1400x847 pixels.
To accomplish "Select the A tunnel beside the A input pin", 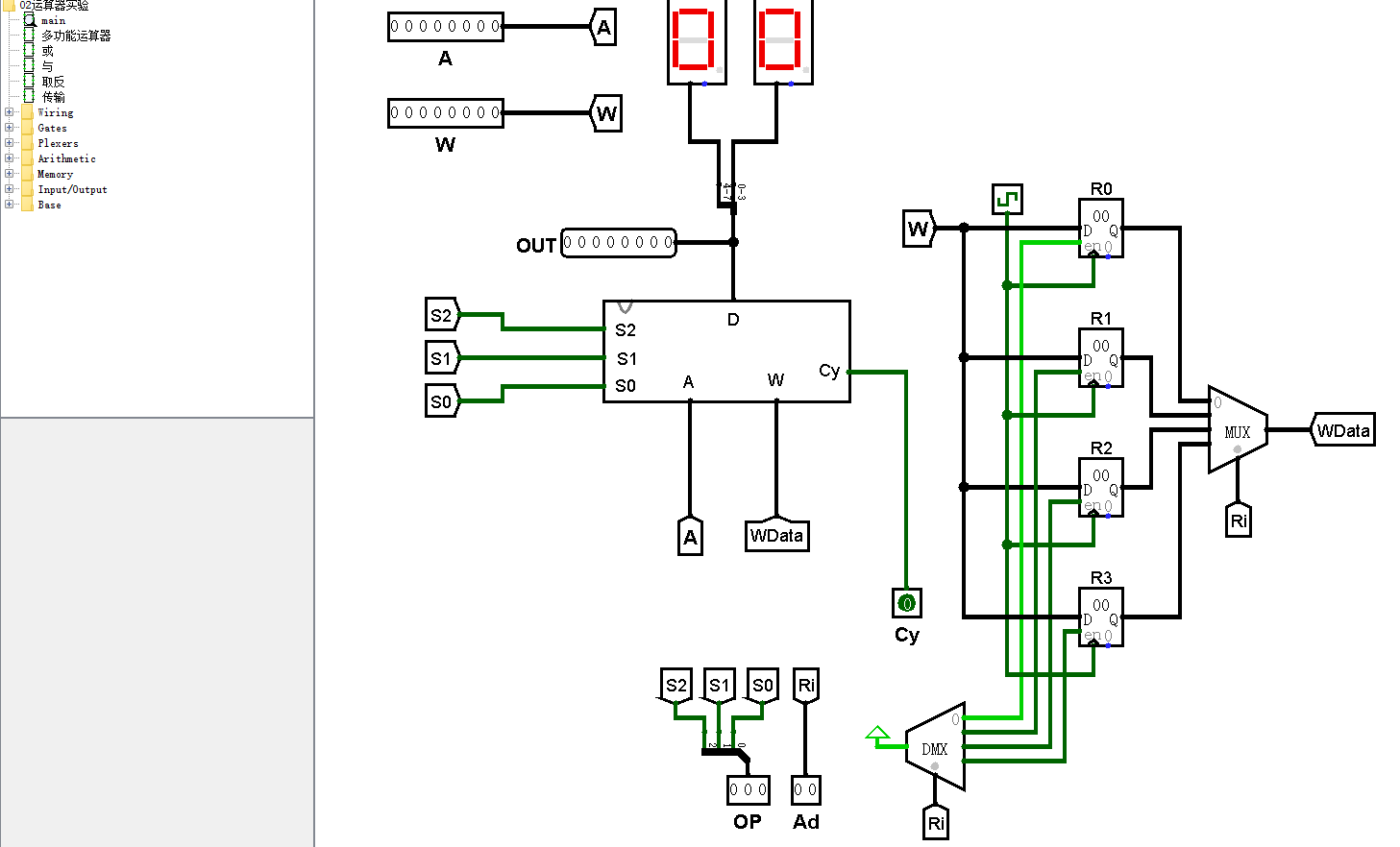I will pyautogui.click(x=603, y=27).
